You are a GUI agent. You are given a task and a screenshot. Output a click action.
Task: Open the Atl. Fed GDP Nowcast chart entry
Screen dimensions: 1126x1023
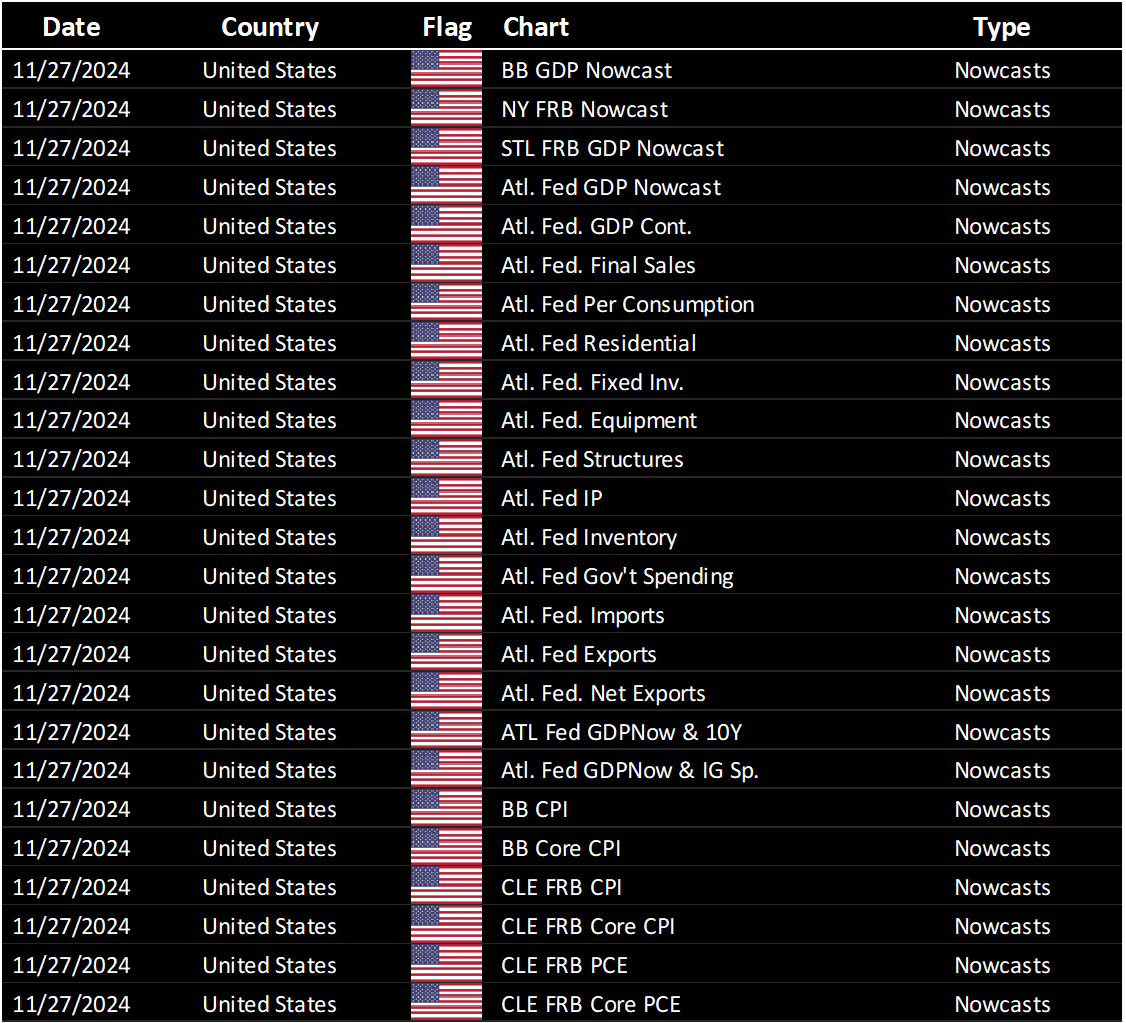coord(610,187)
